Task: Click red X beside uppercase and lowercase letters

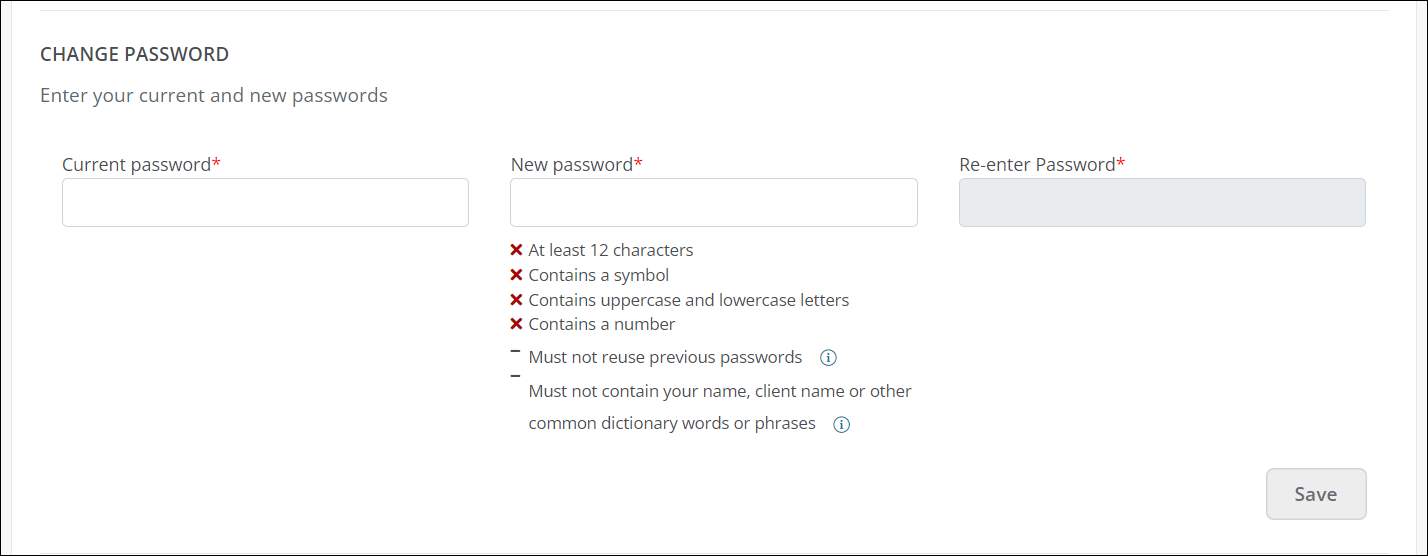Action: click(x=516, y=300)
